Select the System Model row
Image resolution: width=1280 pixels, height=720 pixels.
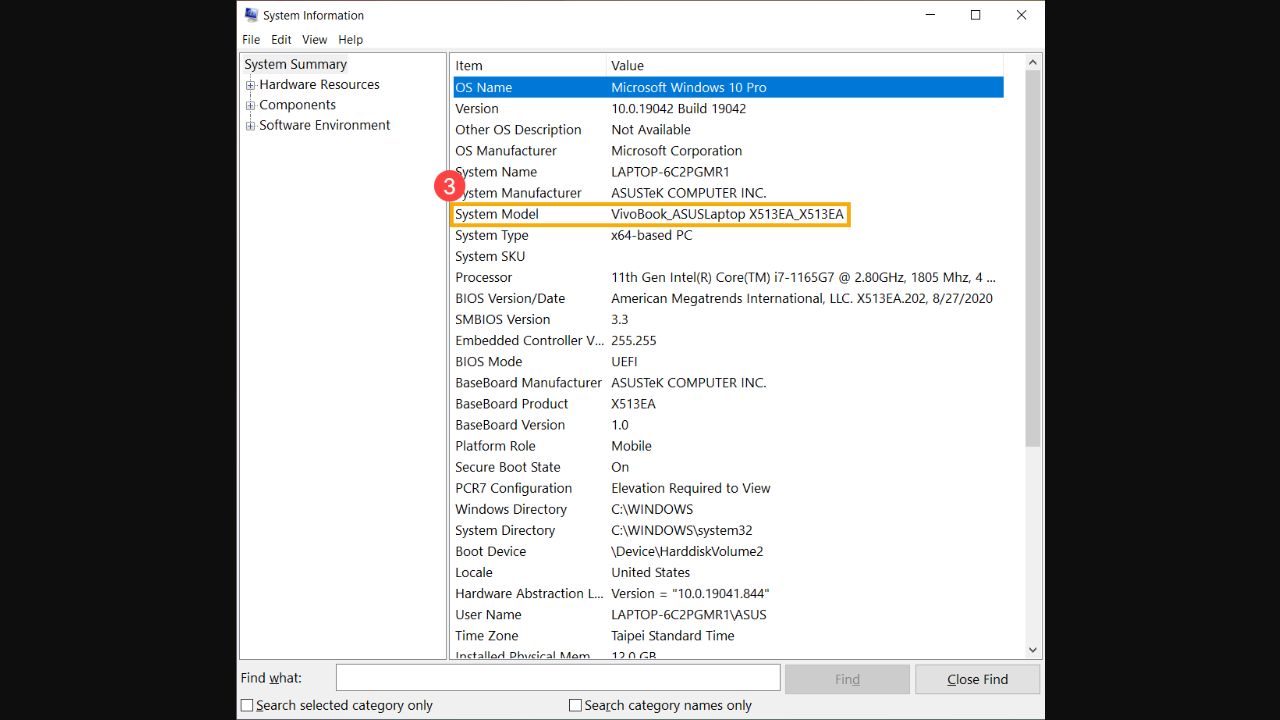tap(728, 214)
